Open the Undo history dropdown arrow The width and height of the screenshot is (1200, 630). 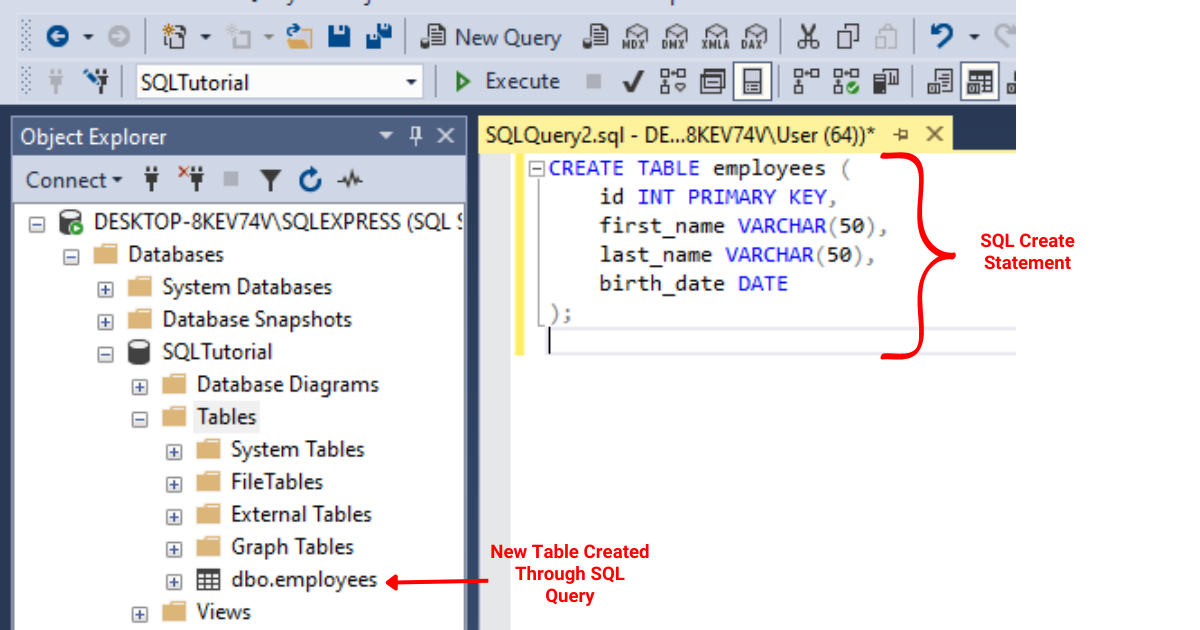pos(974,38)
